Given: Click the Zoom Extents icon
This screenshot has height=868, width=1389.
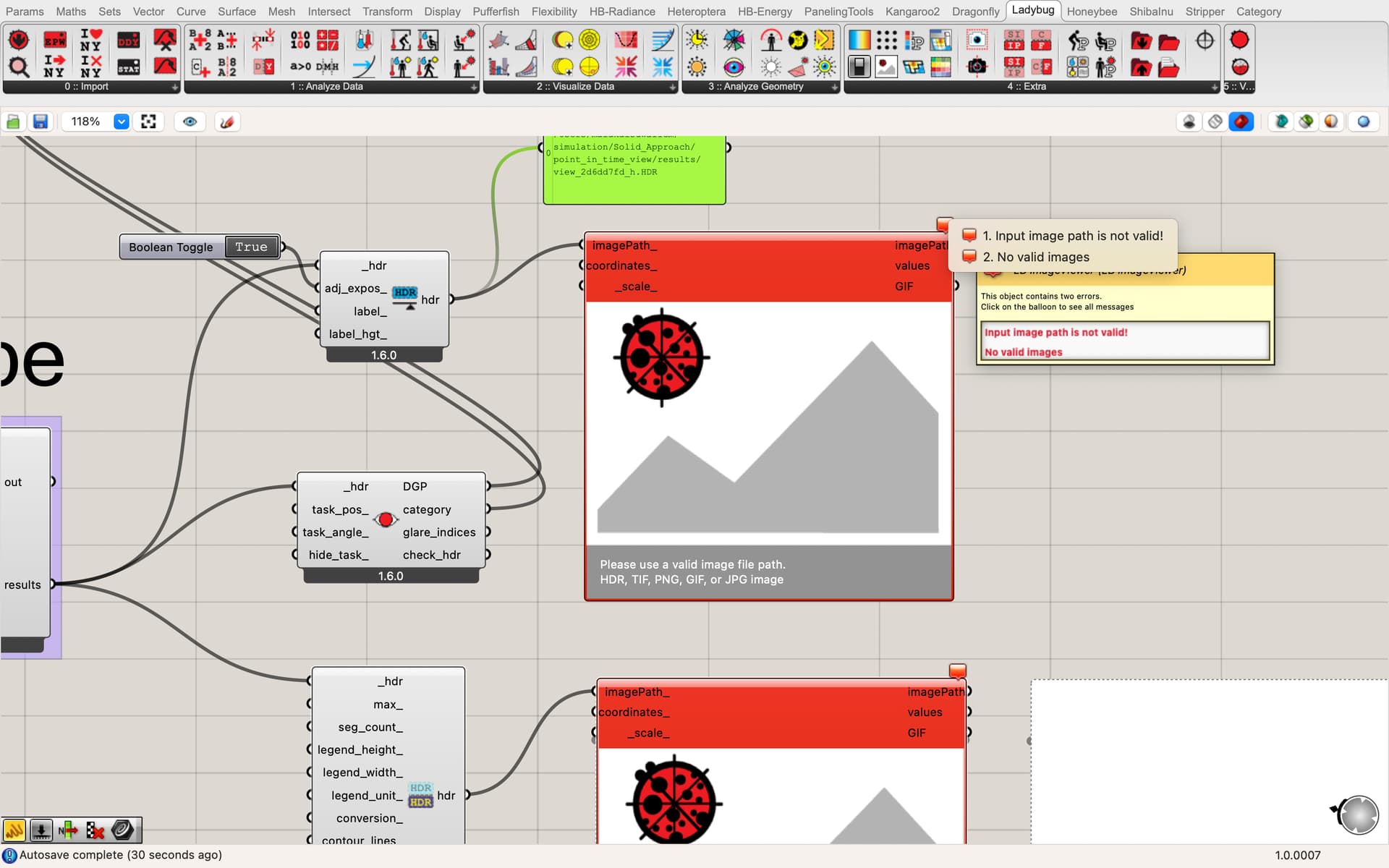Looking at the screenshot, I should 148,122.
